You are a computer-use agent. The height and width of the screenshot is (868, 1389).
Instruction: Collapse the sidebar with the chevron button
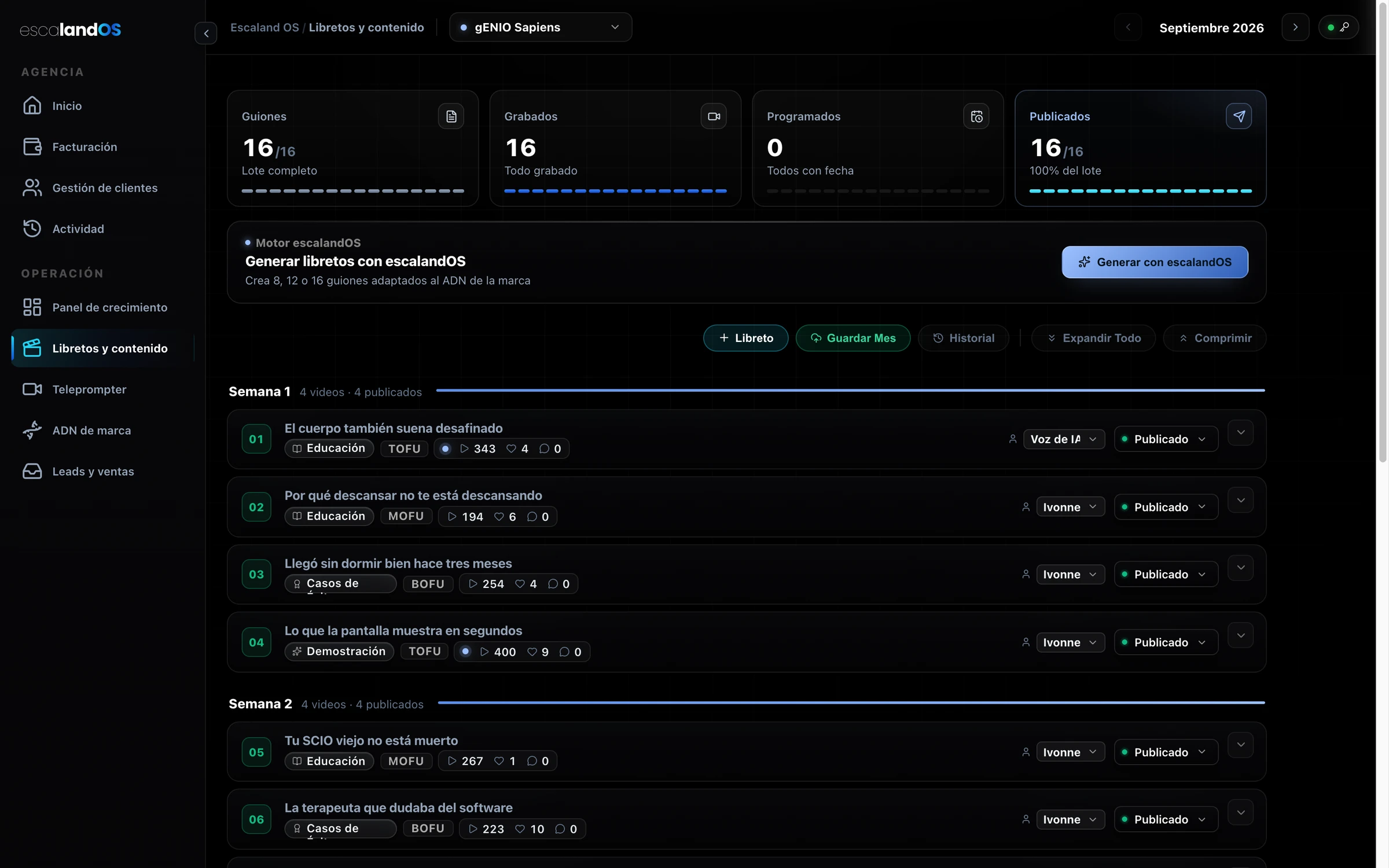[x=205, y=34]
